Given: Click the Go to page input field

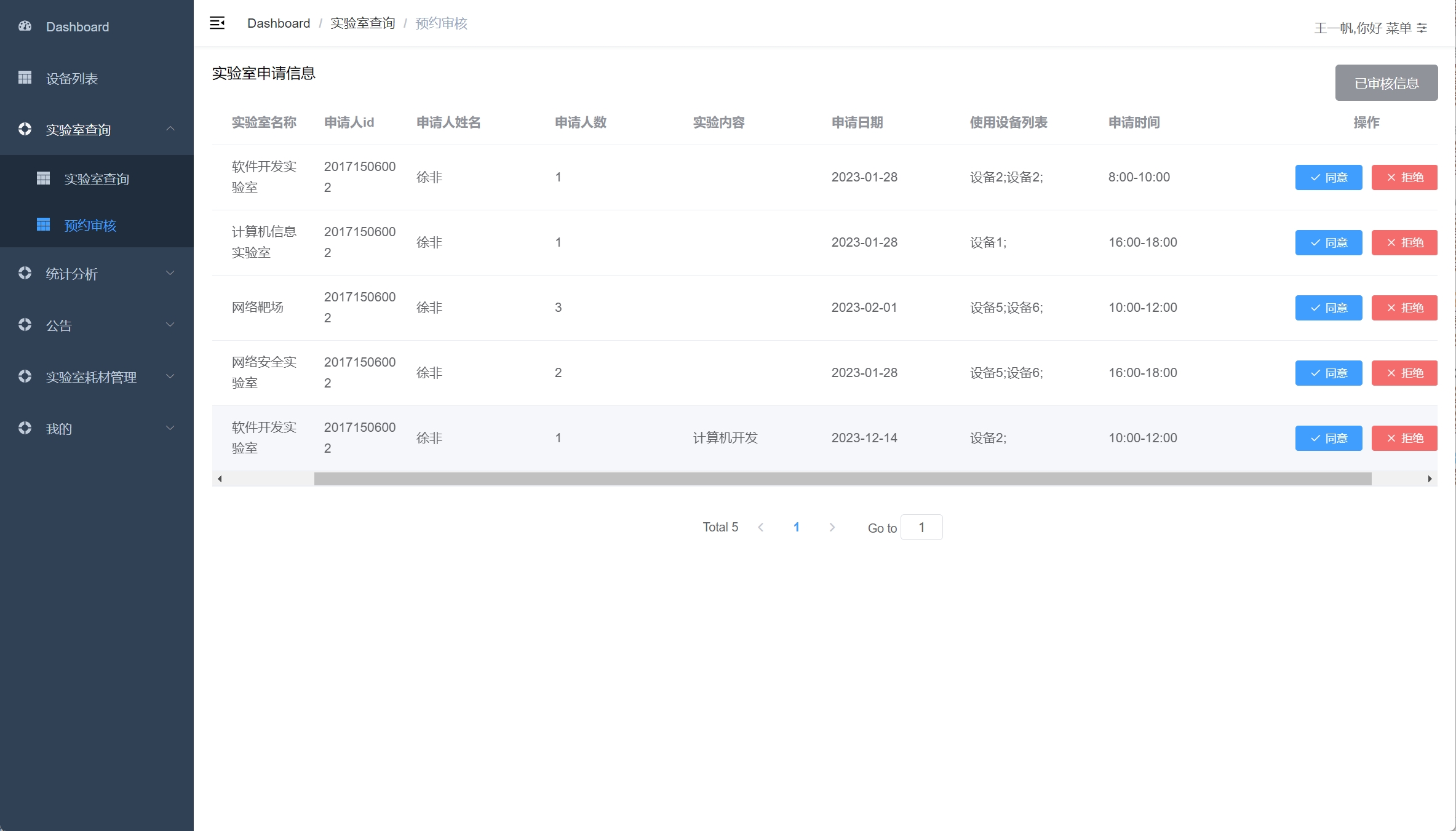Looking at the screenshot, I should point(921,527).
